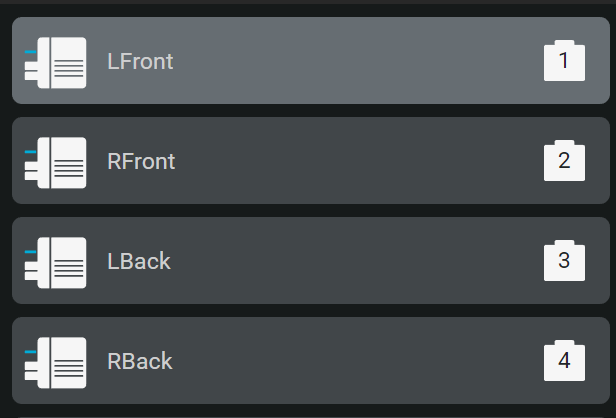Click the LBack motor icon
This screenshot has width=616, height=418.
point(55,263)
